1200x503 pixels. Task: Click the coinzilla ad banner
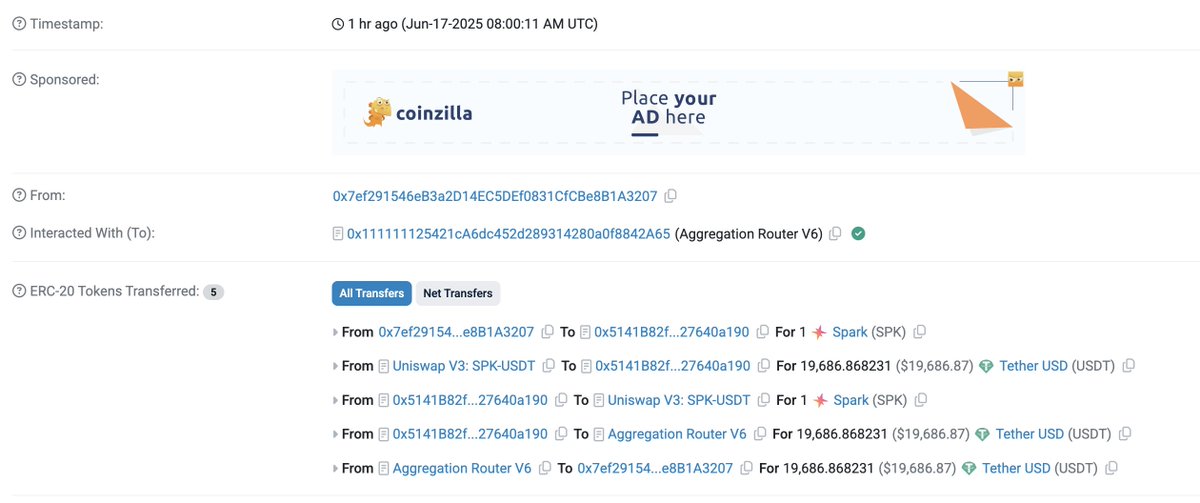coord(679,111)
